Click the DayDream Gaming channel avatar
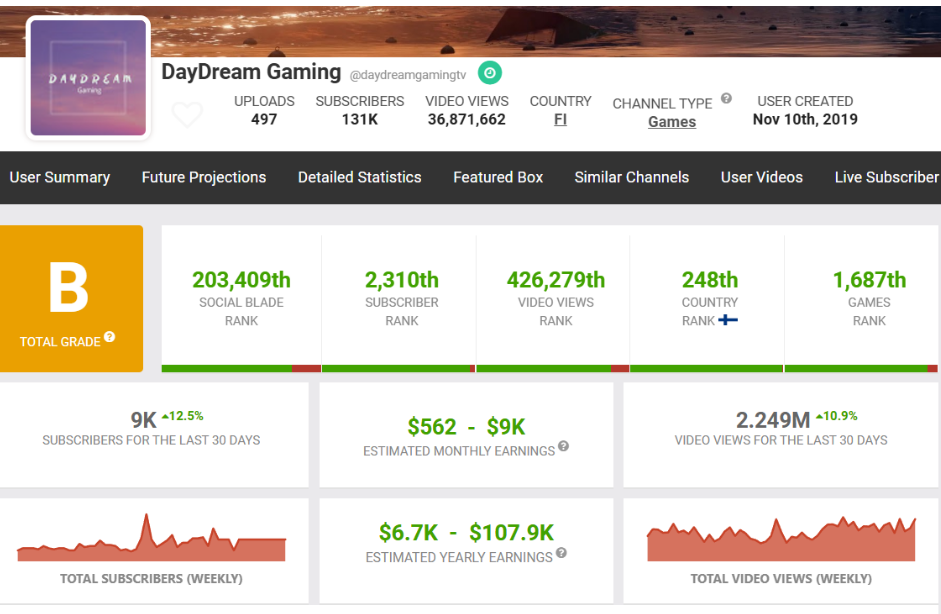Screen dimensions: 941x614 click(x=88, y=77)
